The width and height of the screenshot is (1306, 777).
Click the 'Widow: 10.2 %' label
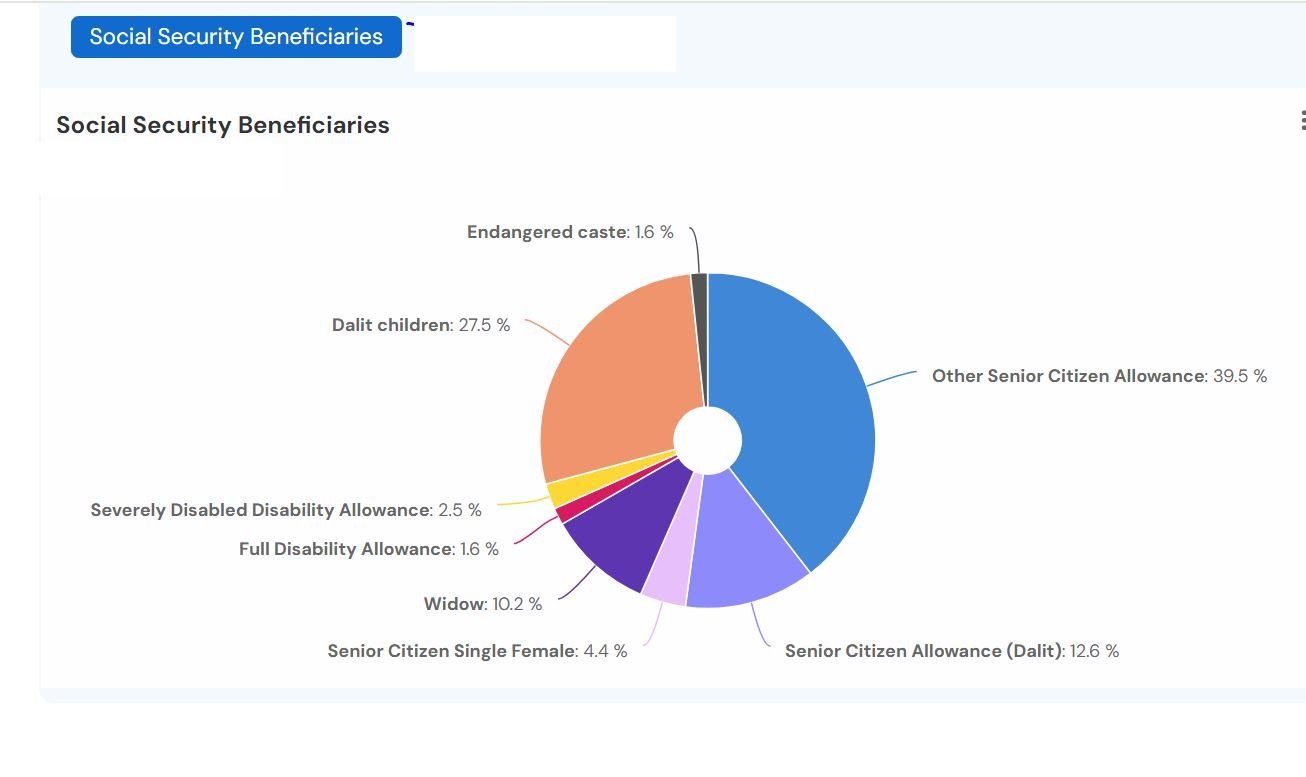pos(483,604)
